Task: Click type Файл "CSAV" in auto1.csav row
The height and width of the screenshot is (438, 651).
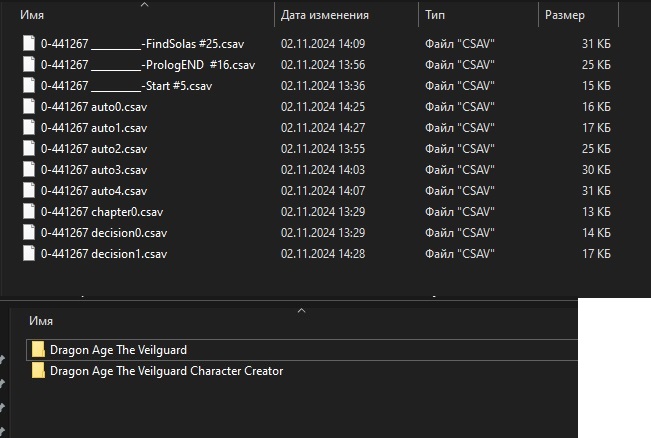Action: pos(460,128)
